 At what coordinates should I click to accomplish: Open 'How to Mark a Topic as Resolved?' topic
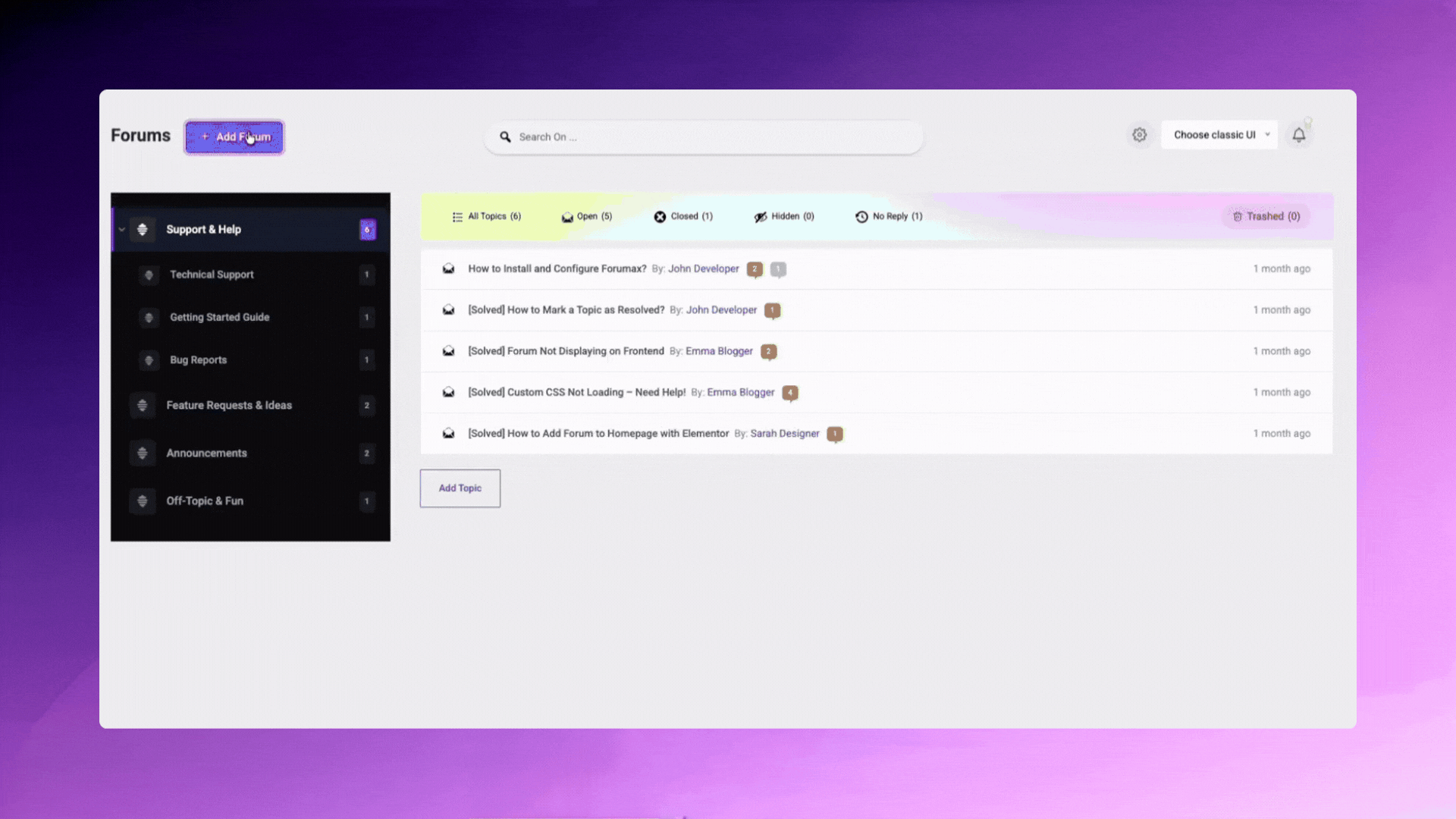tap(566, 310)
